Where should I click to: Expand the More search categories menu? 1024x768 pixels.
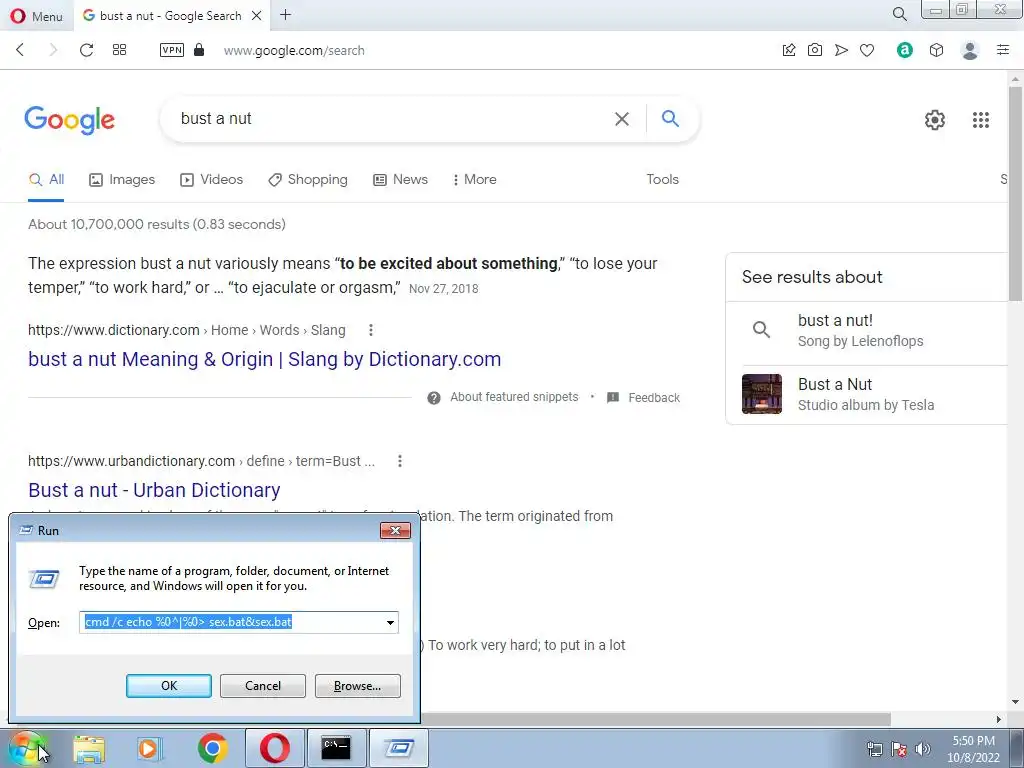tap(475, 180)
